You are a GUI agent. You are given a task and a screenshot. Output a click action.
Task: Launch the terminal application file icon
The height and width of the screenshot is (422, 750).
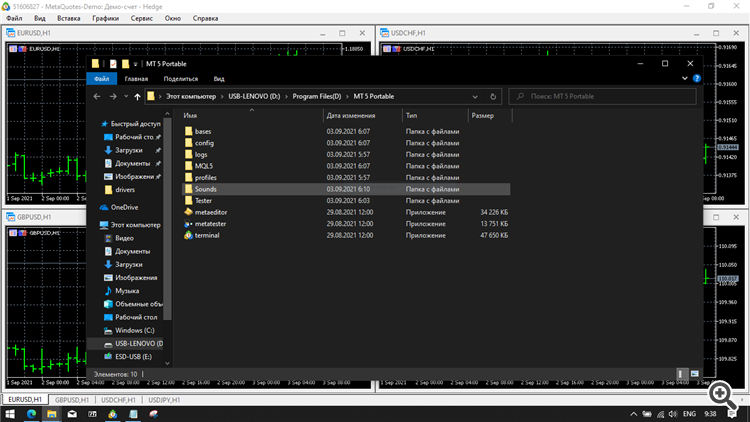click(x=188, y=235)
